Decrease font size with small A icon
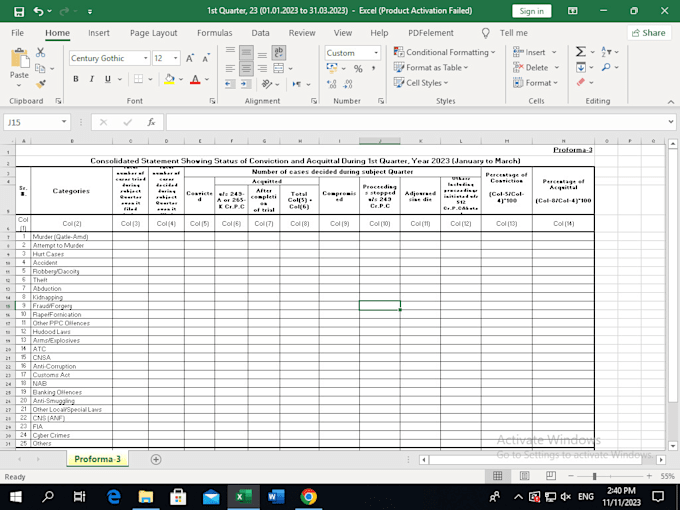Screen dimensions: 680x510 coord(206,58)
